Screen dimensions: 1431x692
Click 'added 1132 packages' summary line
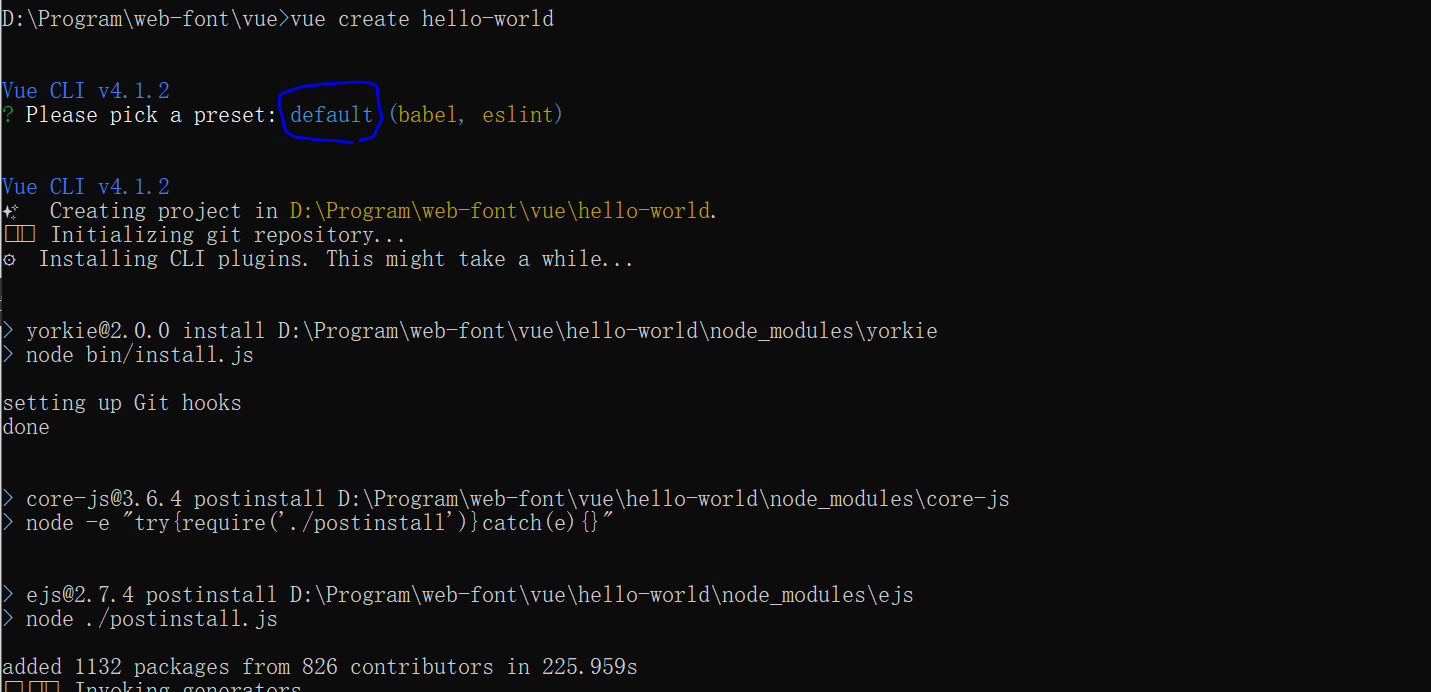tap(320, 667)
